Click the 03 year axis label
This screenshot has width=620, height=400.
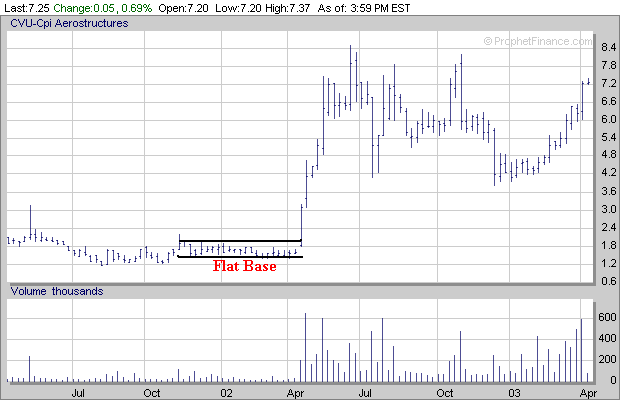pos(514,393)
